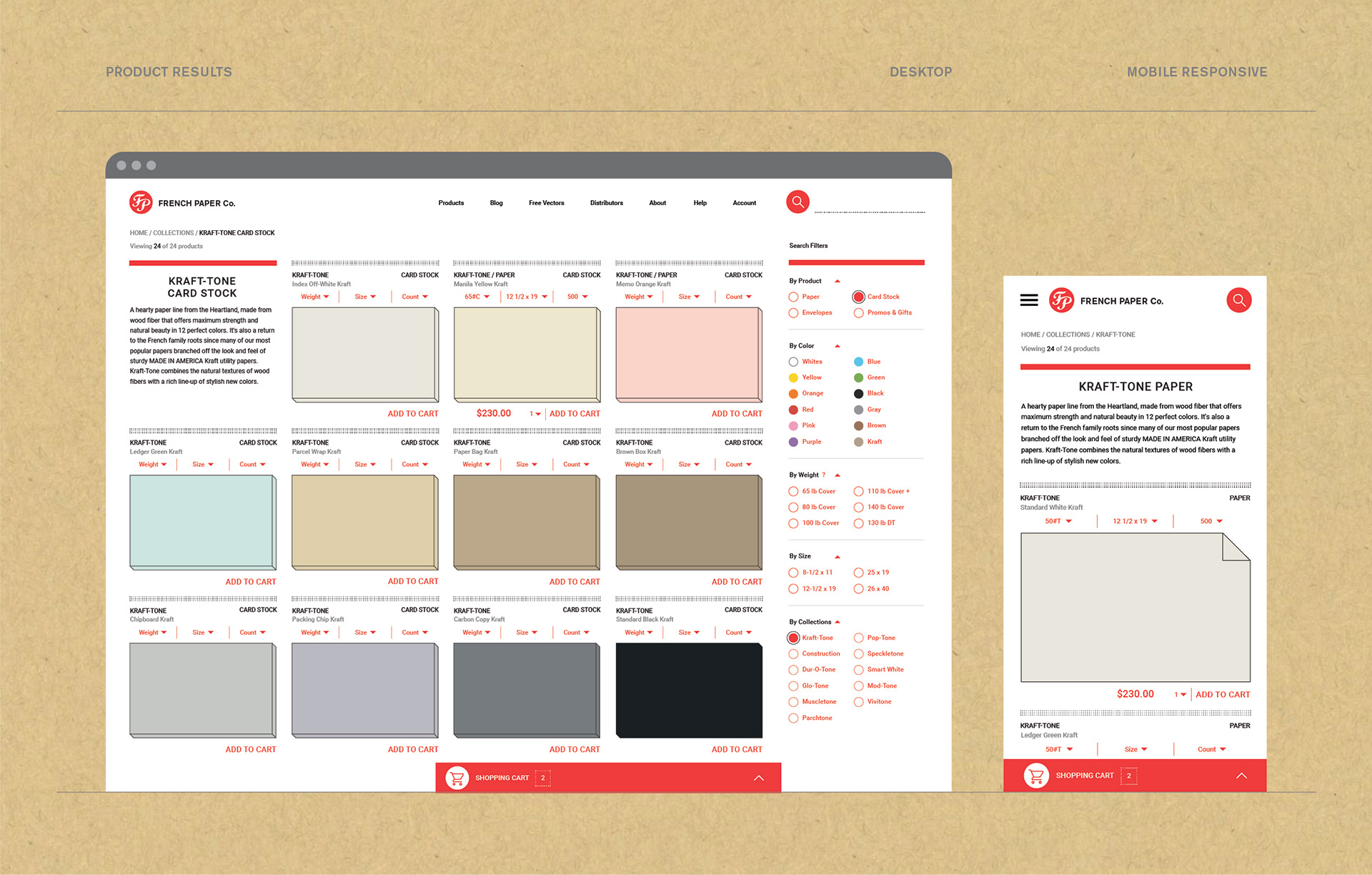The image size is (1372, 875).
Task: Filter by Blue color swatch
Action: click(x=858, y=362)
